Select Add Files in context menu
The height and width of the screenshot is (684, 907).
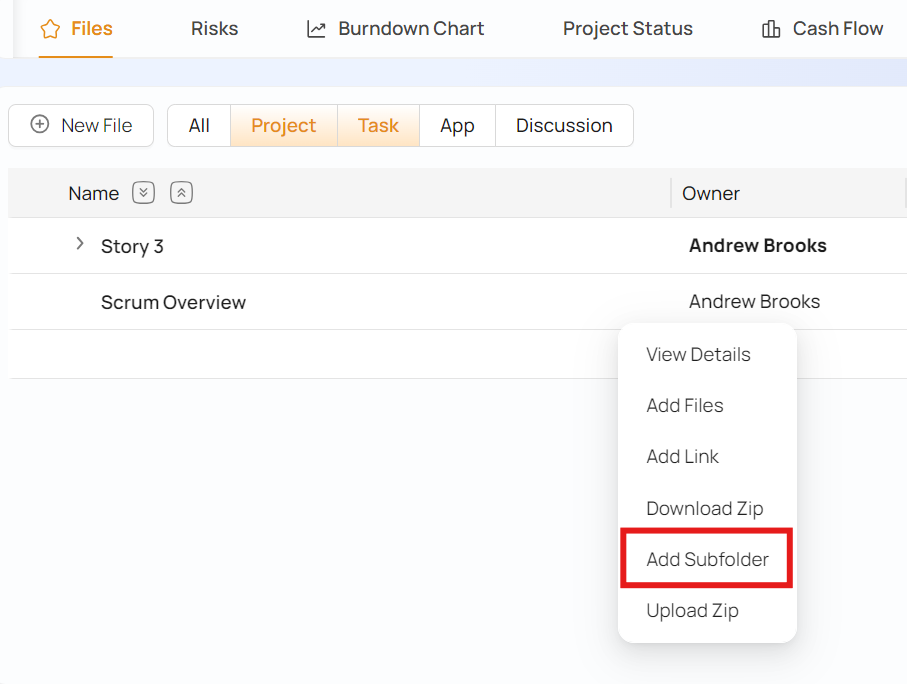(685, 405)
